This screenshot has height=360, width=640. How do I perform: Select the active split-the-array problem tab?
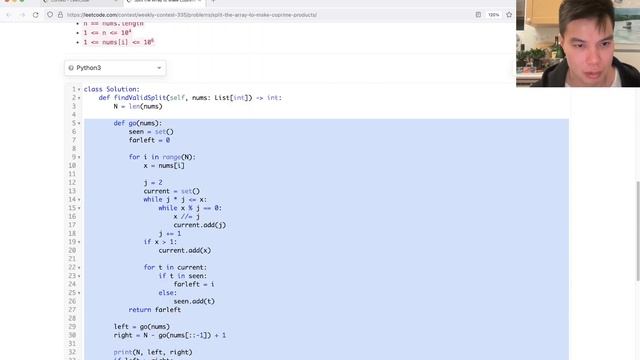point(163,1)
